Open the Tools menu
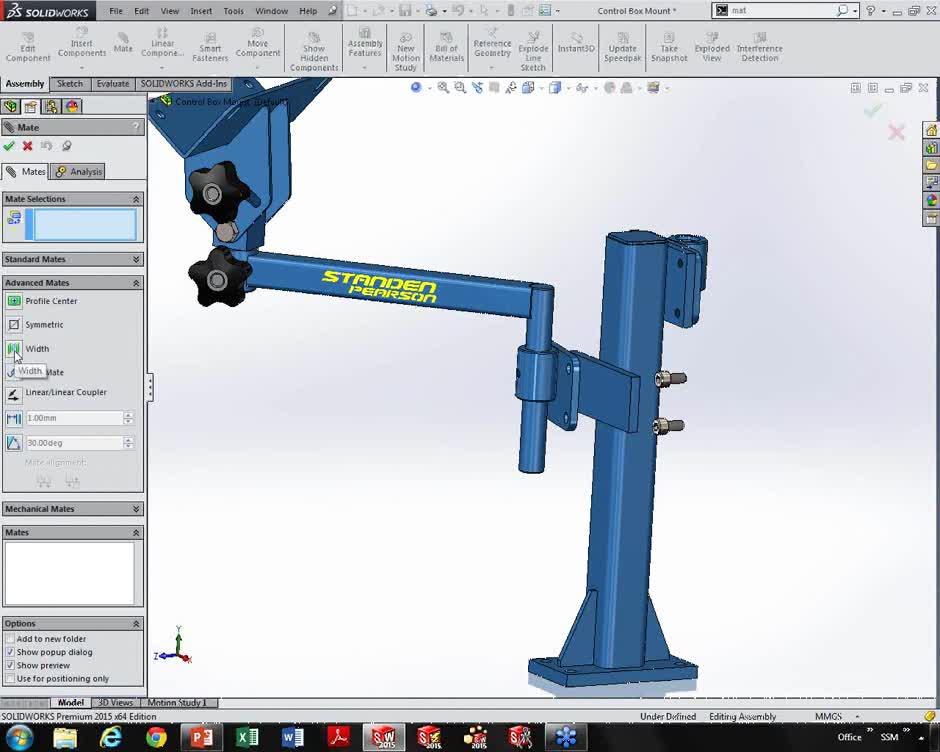The height and width of the screenshot is (752, 940). coord(233,11)
